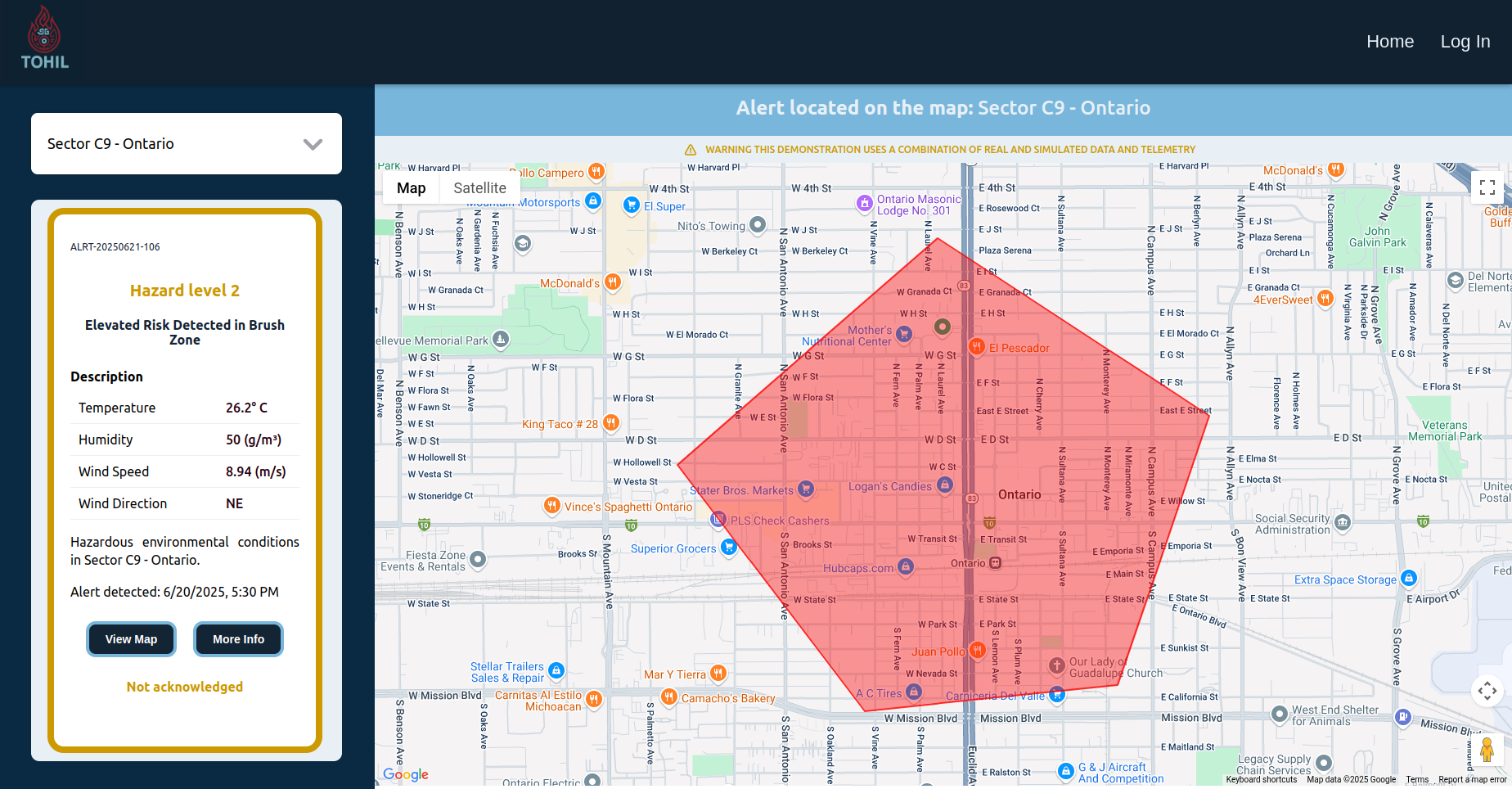1512x789 pixels.
Task: Click the View Map button
Action: point(131,639)
